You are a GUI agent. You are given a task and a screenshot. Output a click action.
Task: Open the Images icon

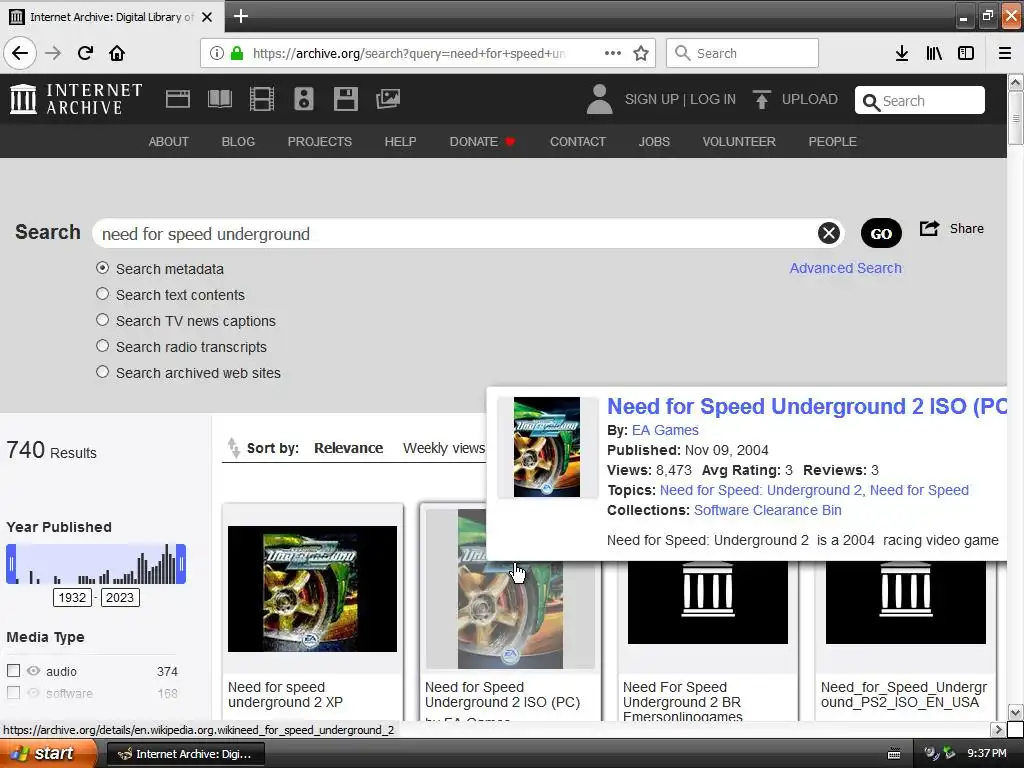[388, 99]
